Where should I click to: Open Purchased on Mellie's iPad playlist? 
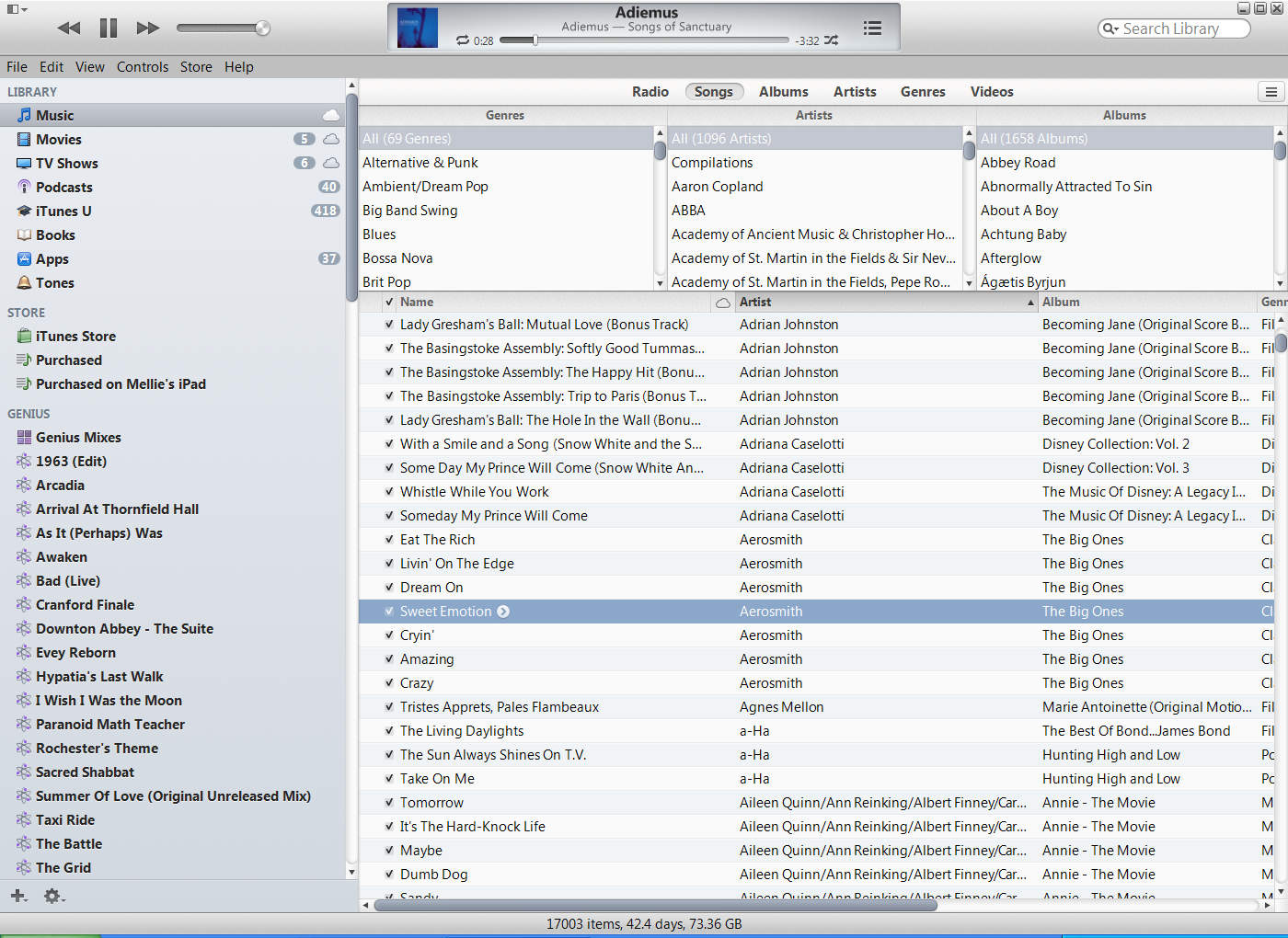111,383
